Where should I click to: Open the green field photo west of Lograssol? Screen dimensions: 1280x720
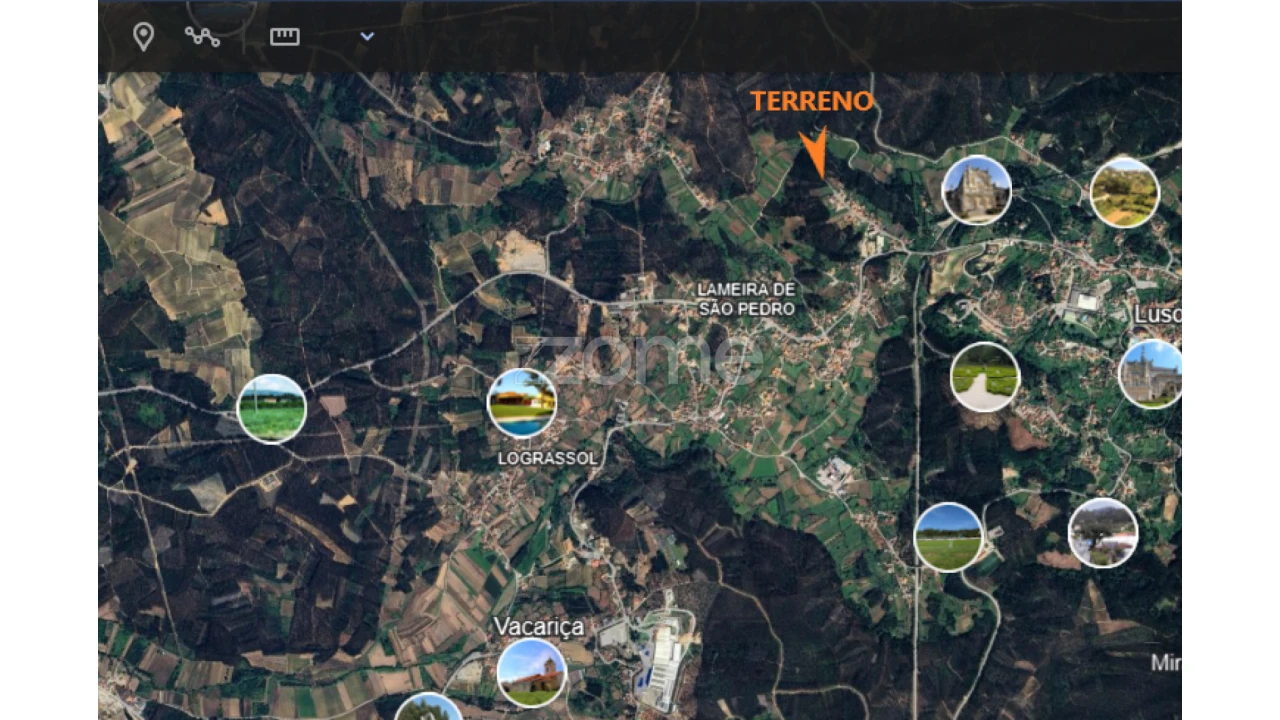pos(272,409)
